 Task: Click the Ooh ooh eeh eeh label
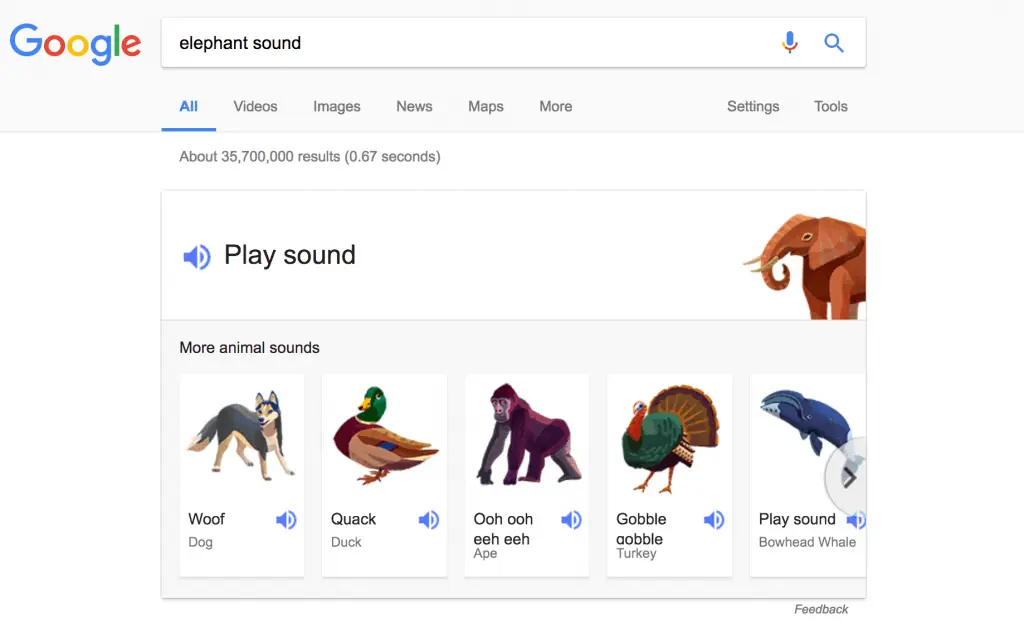click(x=503, y=529)
